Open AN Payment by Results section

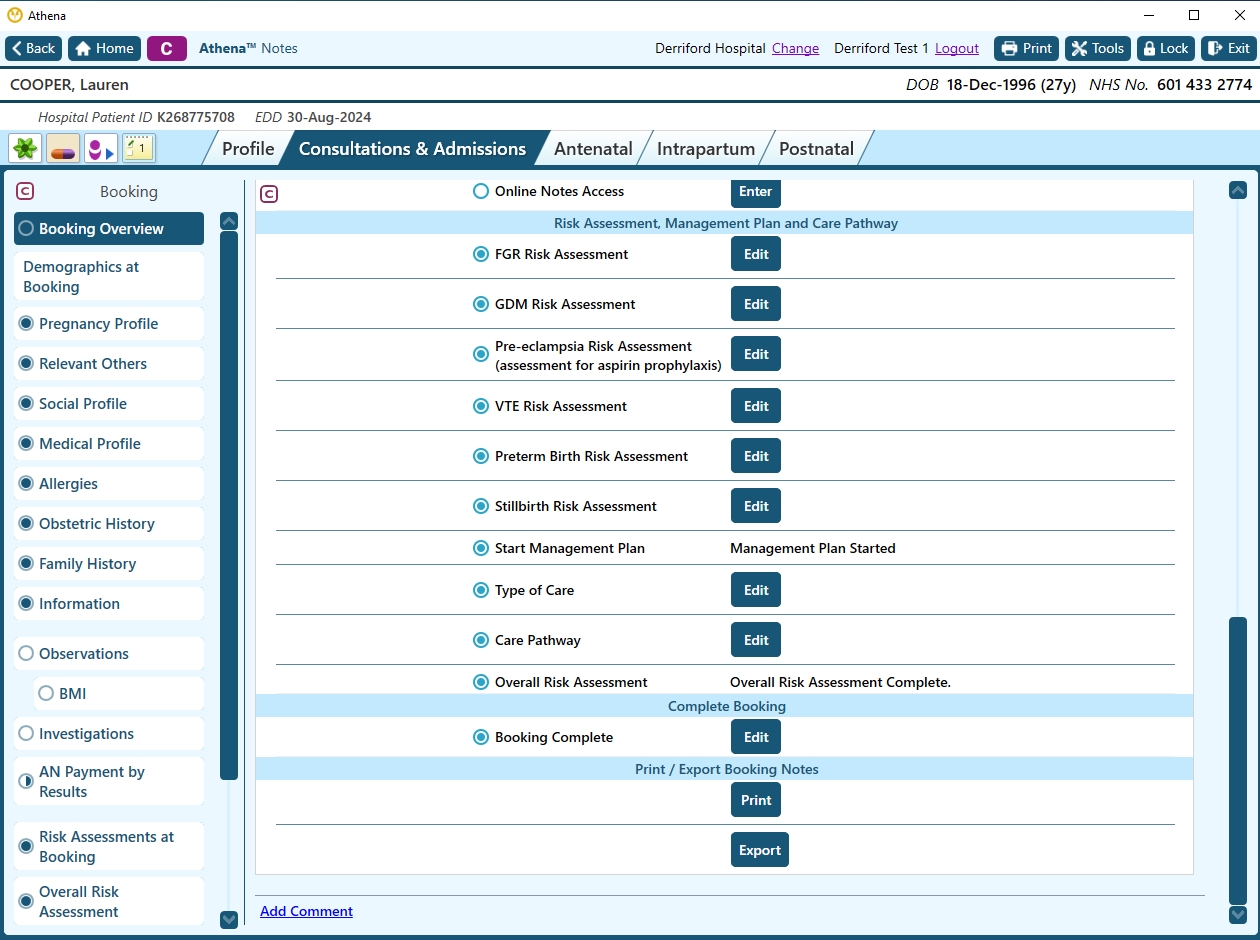coord(109,781)
